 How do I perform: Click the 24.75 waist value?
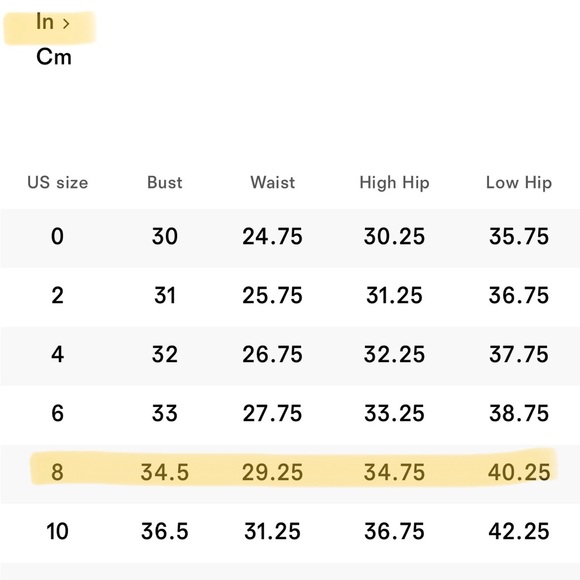(x=272, y=236)
